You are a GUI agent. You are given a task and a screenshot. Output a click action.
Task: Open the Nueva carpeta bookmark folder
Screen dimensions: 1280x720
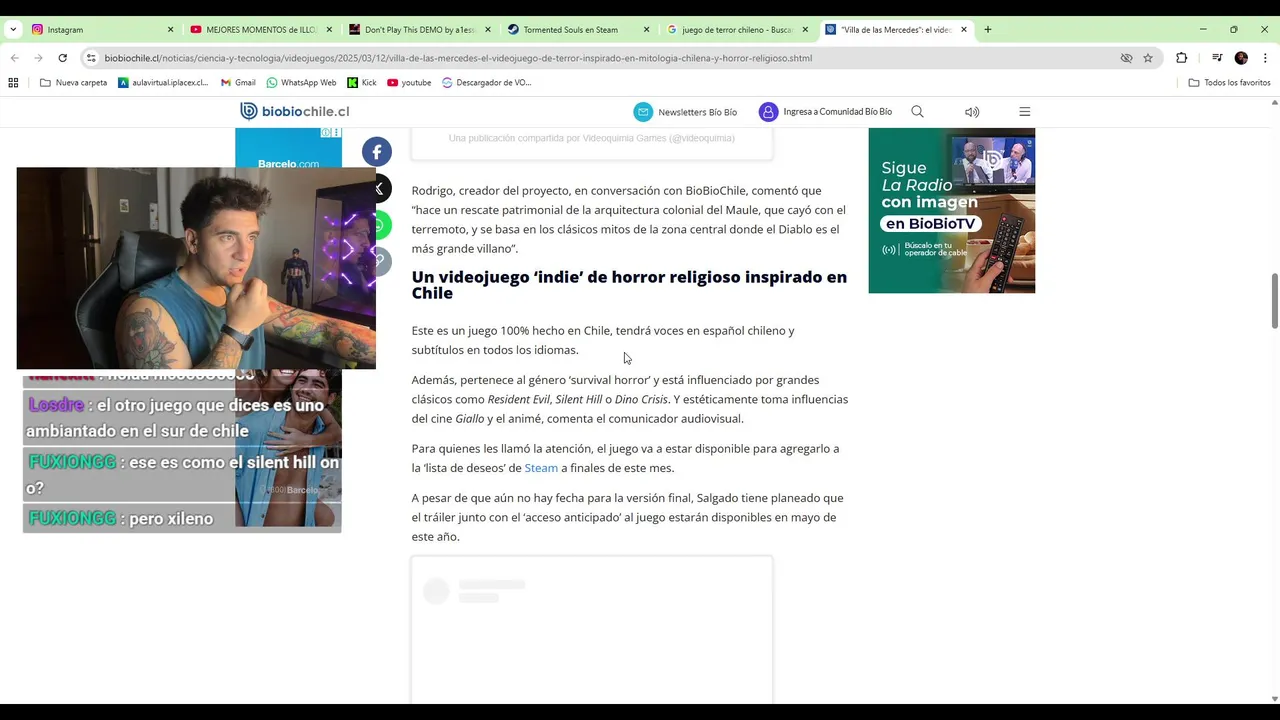[73, 83]
